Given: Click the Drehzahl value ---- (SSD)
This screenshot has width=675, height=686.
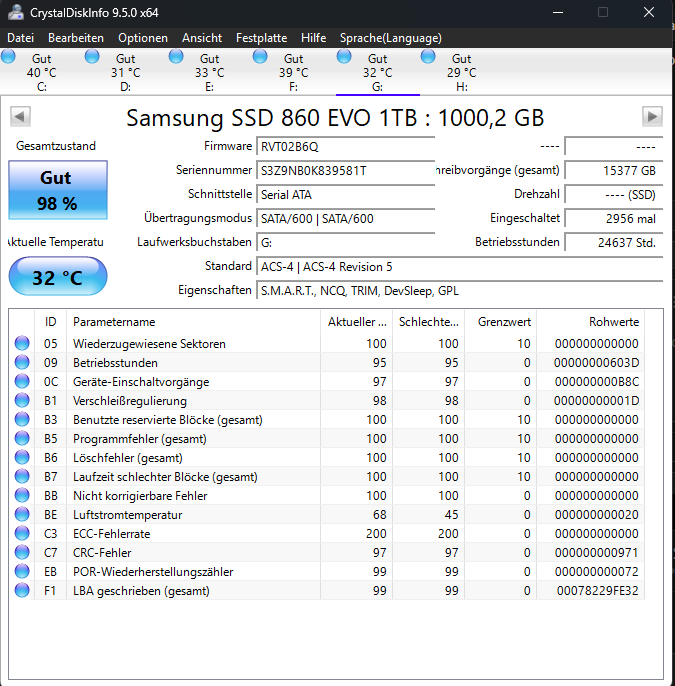Looking at the screenshot, I should tap(614, 195).
